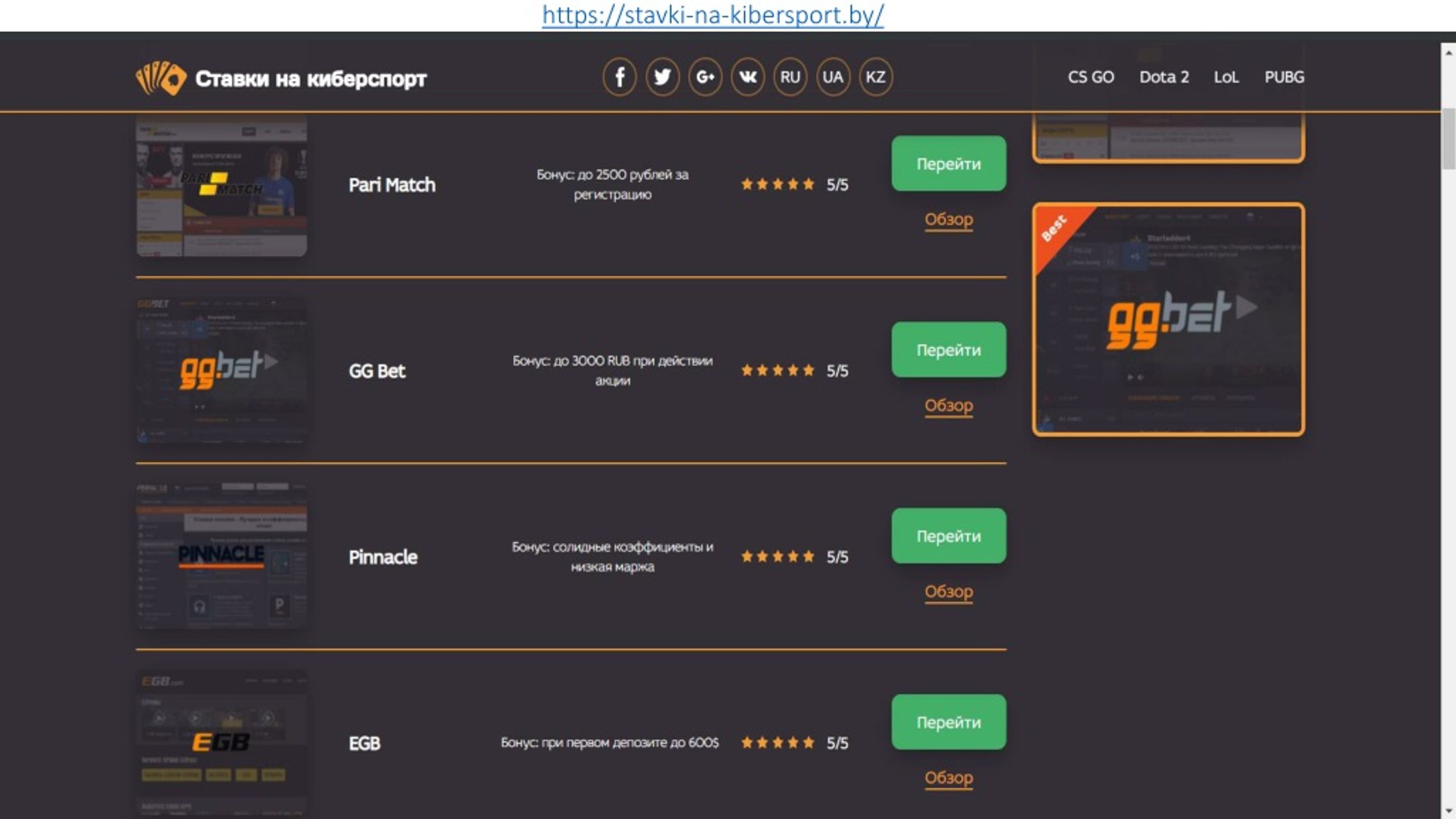This screenshot has width=1456, height=819.
Task: Click the EGB star rating
Action: [x=777, y=742]
